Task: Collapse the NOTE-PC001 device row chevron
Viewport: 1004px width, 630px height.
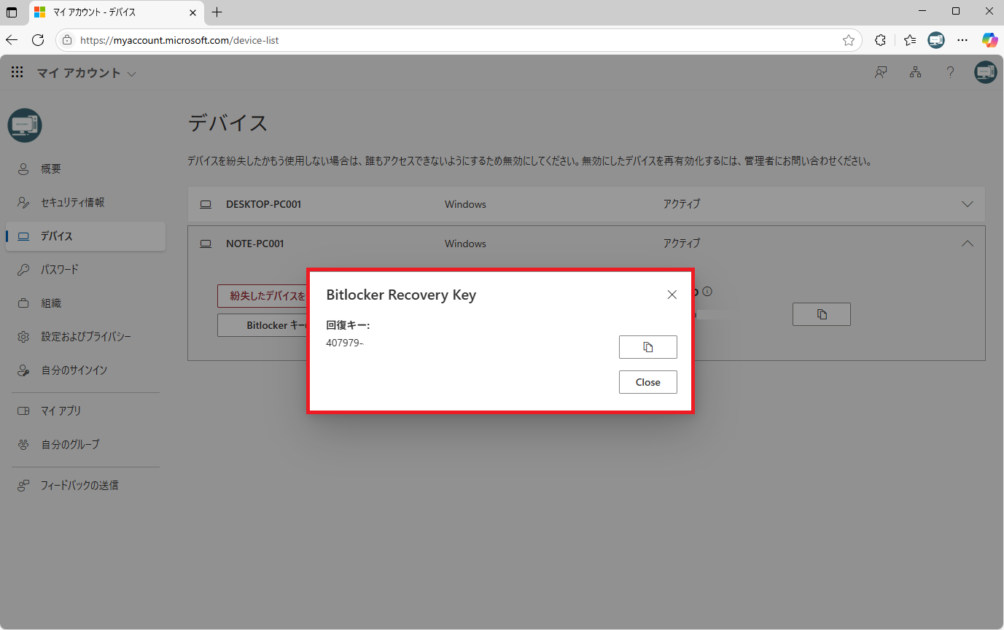Action: [967, 243]
